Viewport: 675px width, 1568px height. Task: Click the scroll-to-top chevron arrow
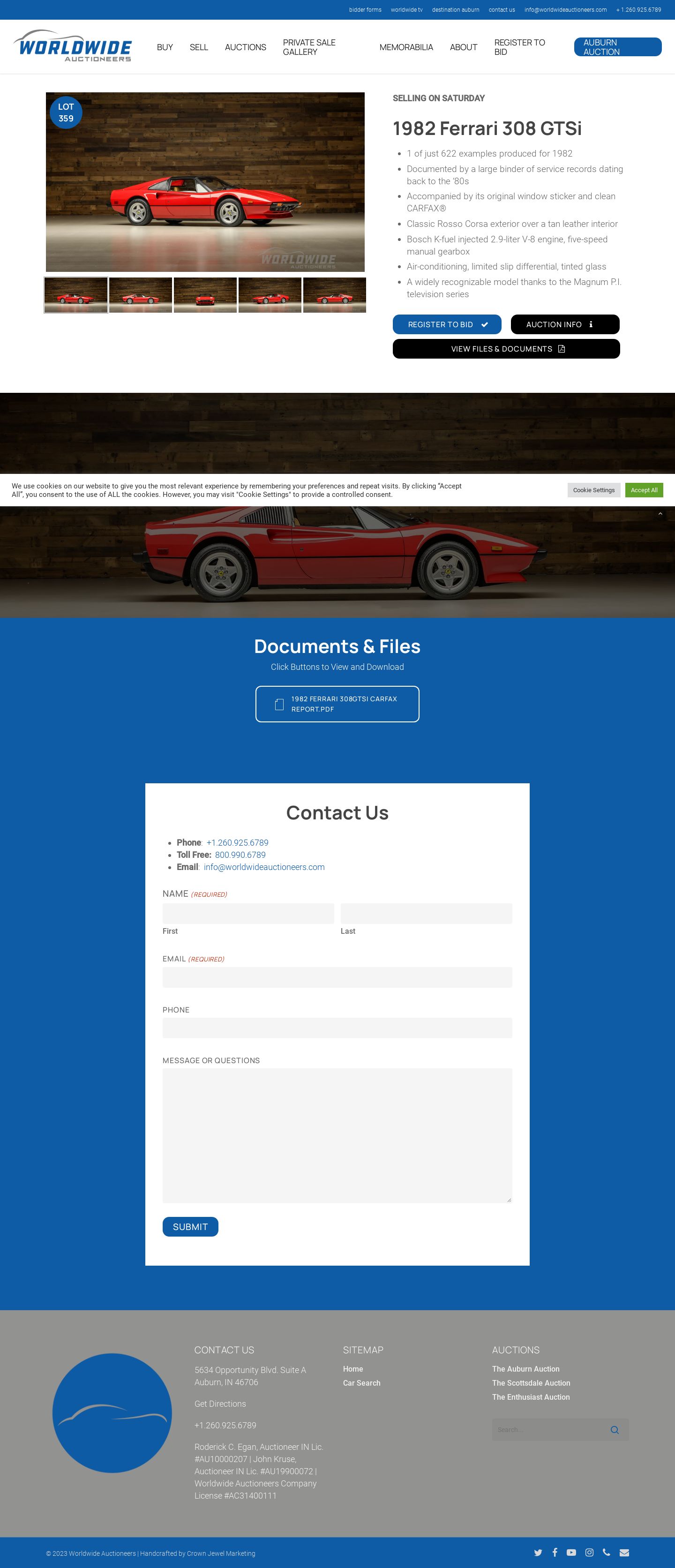660,514
